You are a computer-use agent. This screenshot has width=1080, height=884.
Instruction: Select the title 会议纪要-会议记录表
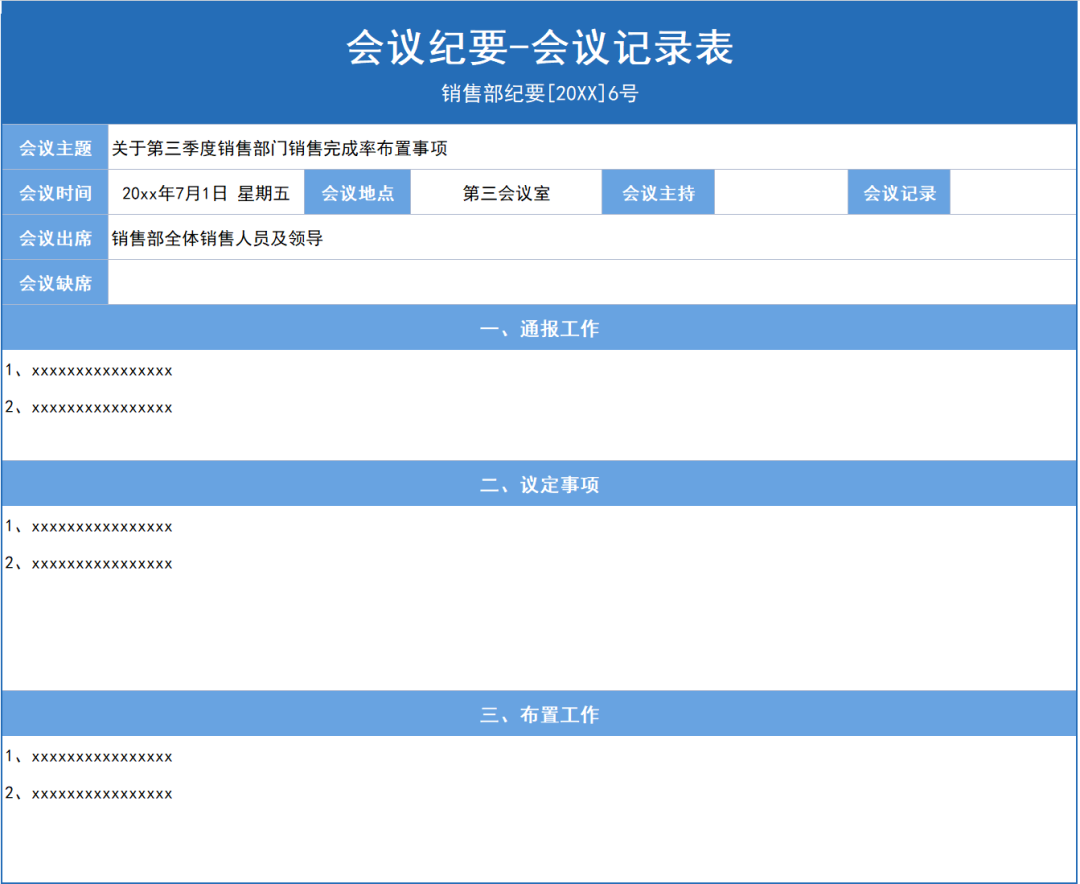[540, 48]
